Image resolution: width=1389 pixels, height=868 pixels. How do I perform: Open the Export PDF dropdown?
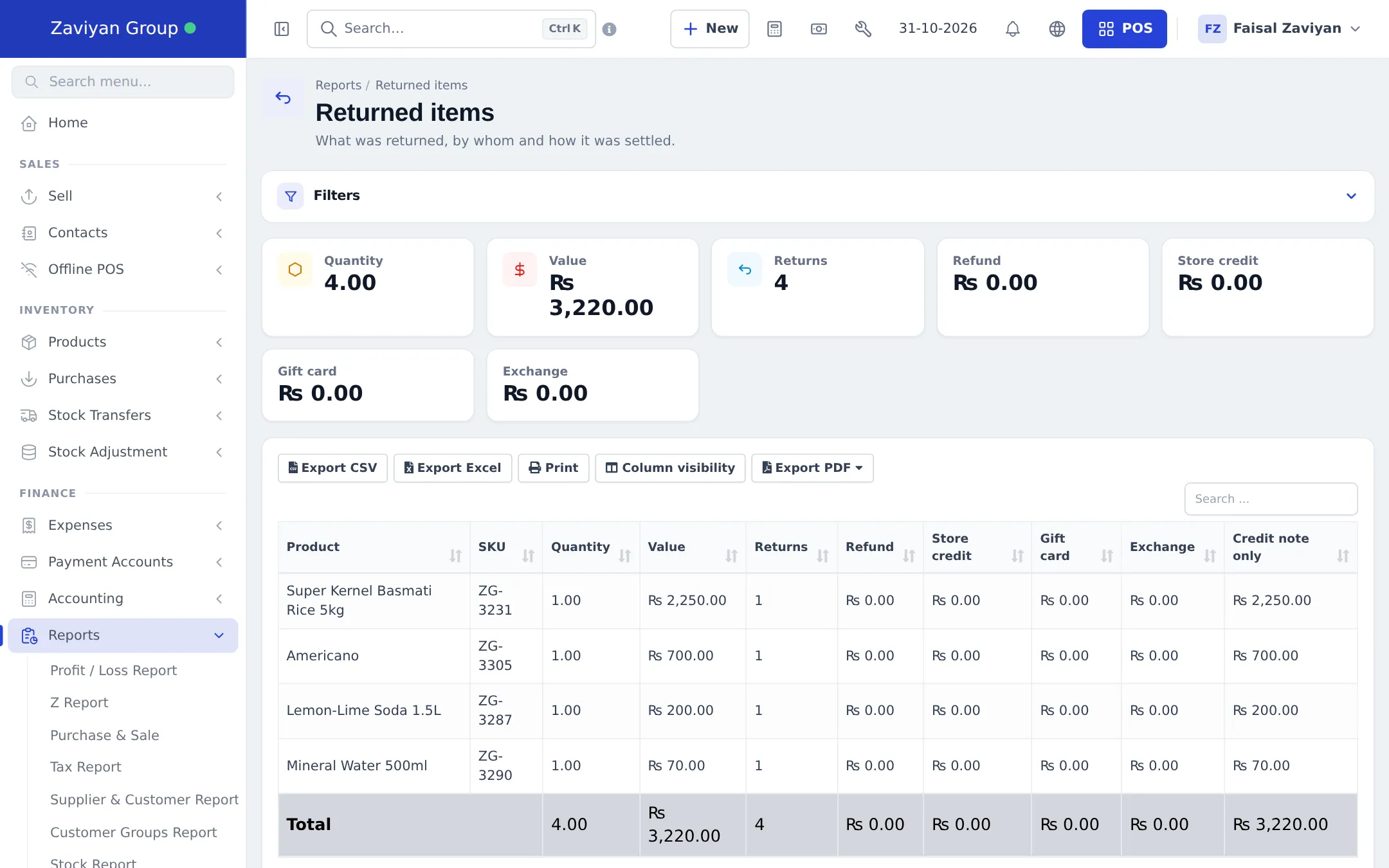(x=812, y=468)
